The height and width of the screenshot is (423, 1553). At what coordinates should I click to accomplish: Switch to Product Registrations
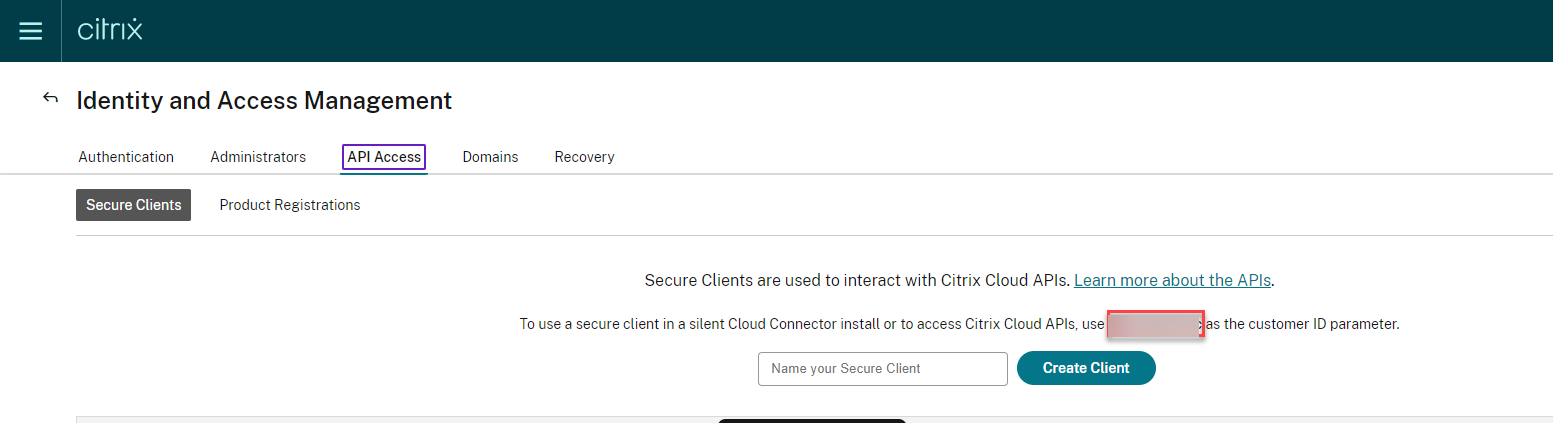click(x=290, y=205)
